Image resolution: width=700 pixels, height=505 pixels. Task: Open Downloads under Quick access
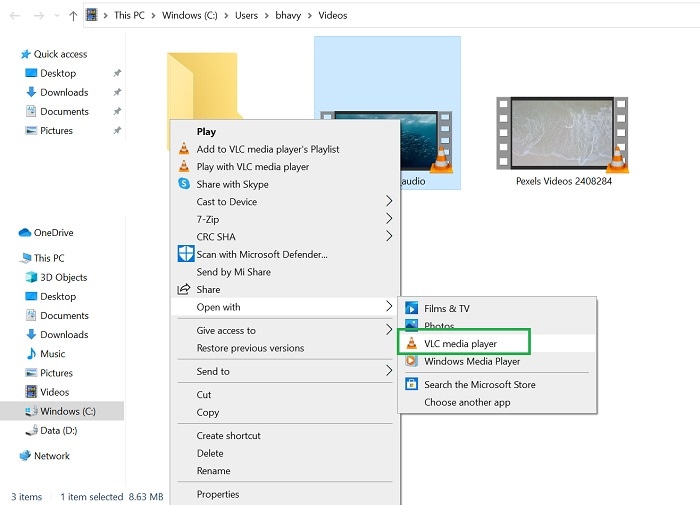(x=64, y=92)
